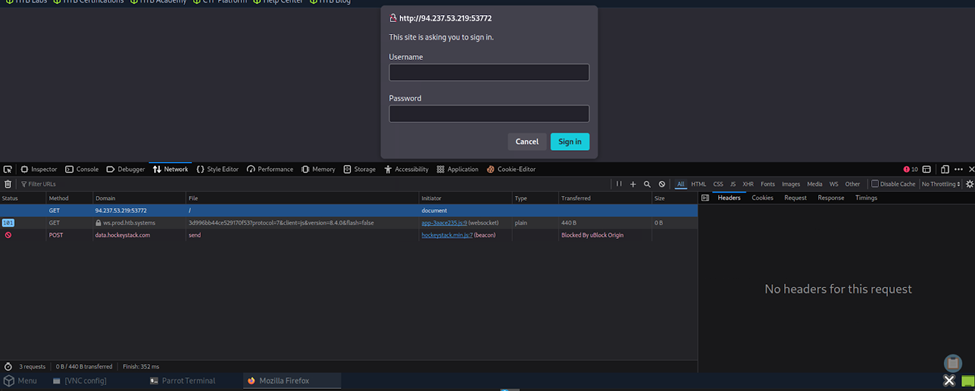Filter requests by WS
Screen dimensions: 975x391
click(834, 184)
